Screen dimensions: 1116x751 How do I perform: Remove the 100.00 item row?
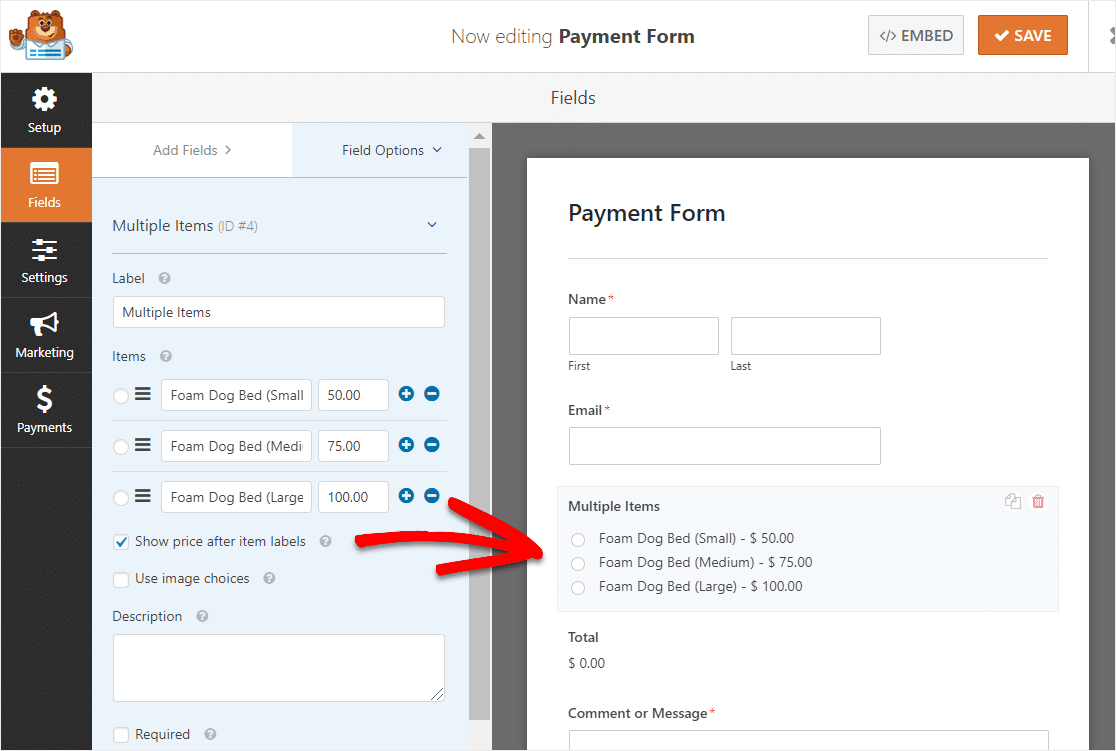pos(432,496)
